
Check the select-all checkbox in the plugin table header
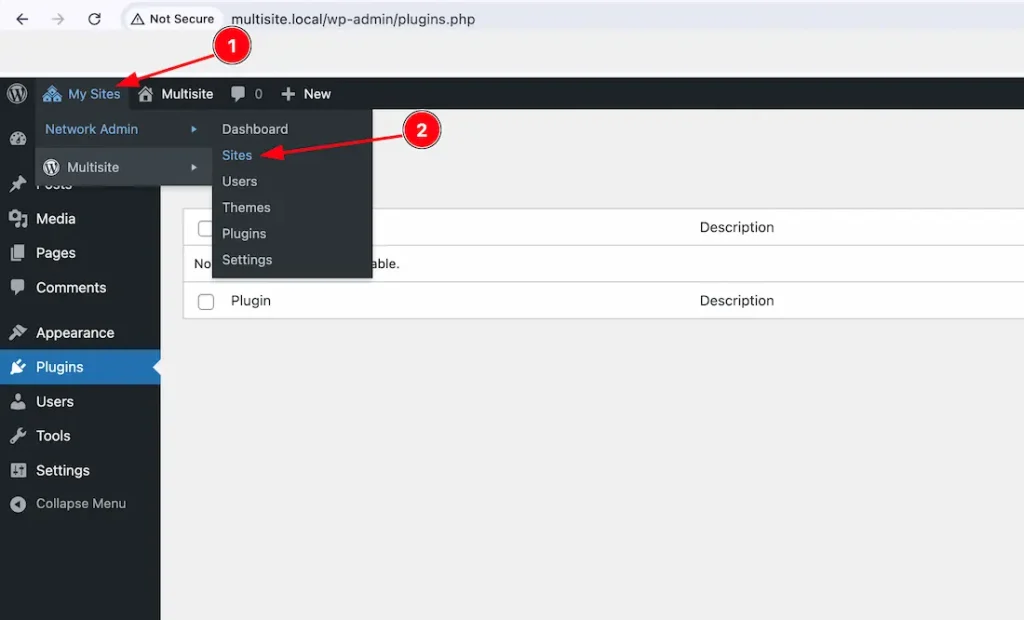pos(205,227)
